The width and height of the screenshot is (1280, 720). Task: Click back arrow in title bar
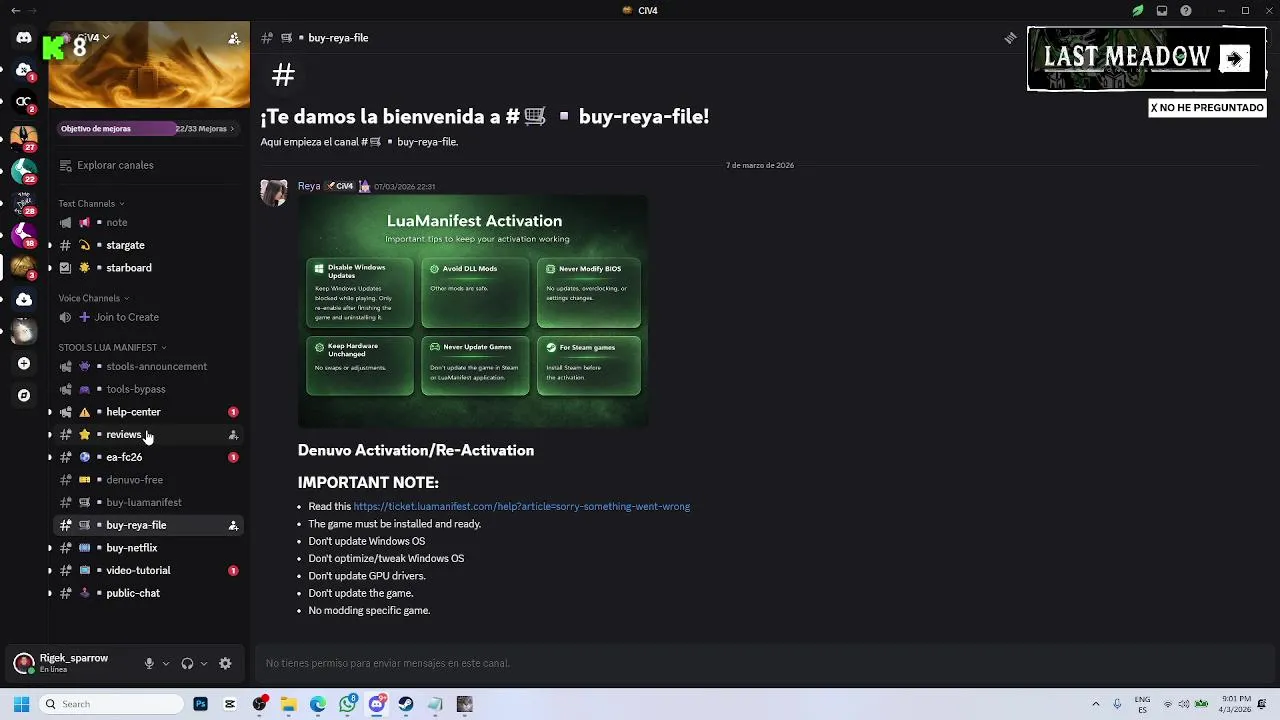coord(15,11)
